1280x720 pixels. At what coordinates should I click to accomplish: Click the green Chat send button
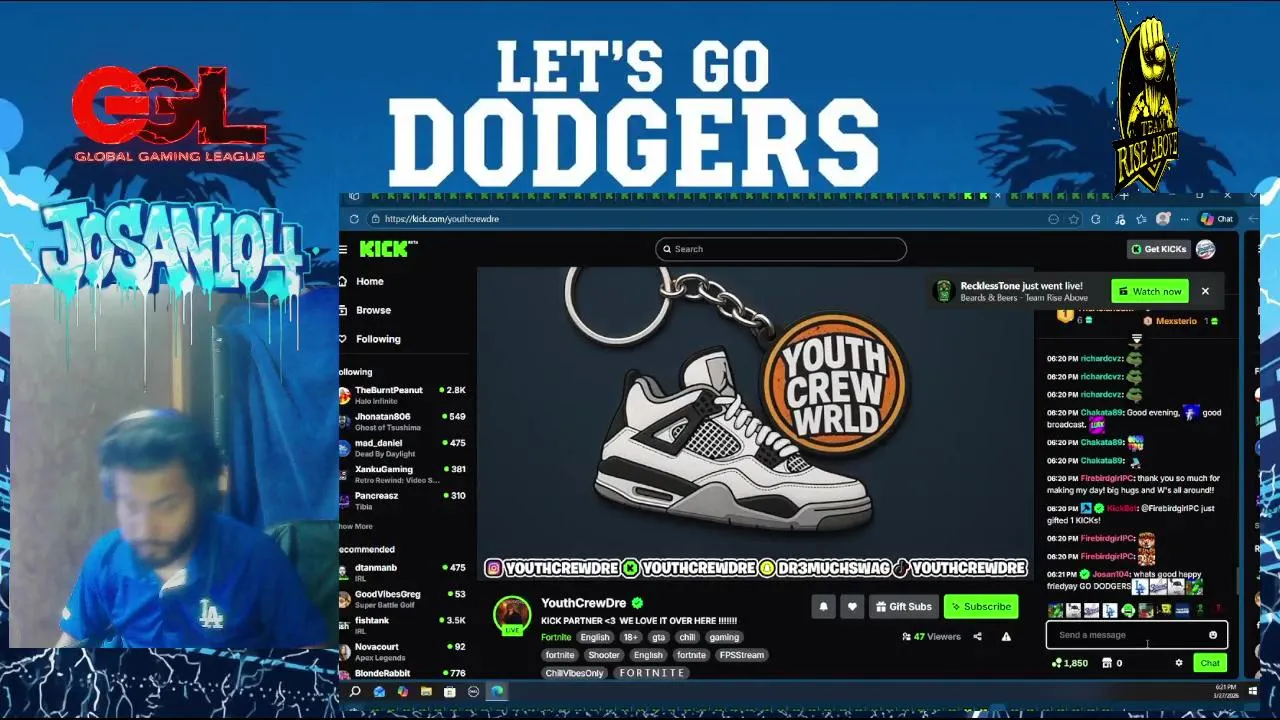click(1210, 663)
